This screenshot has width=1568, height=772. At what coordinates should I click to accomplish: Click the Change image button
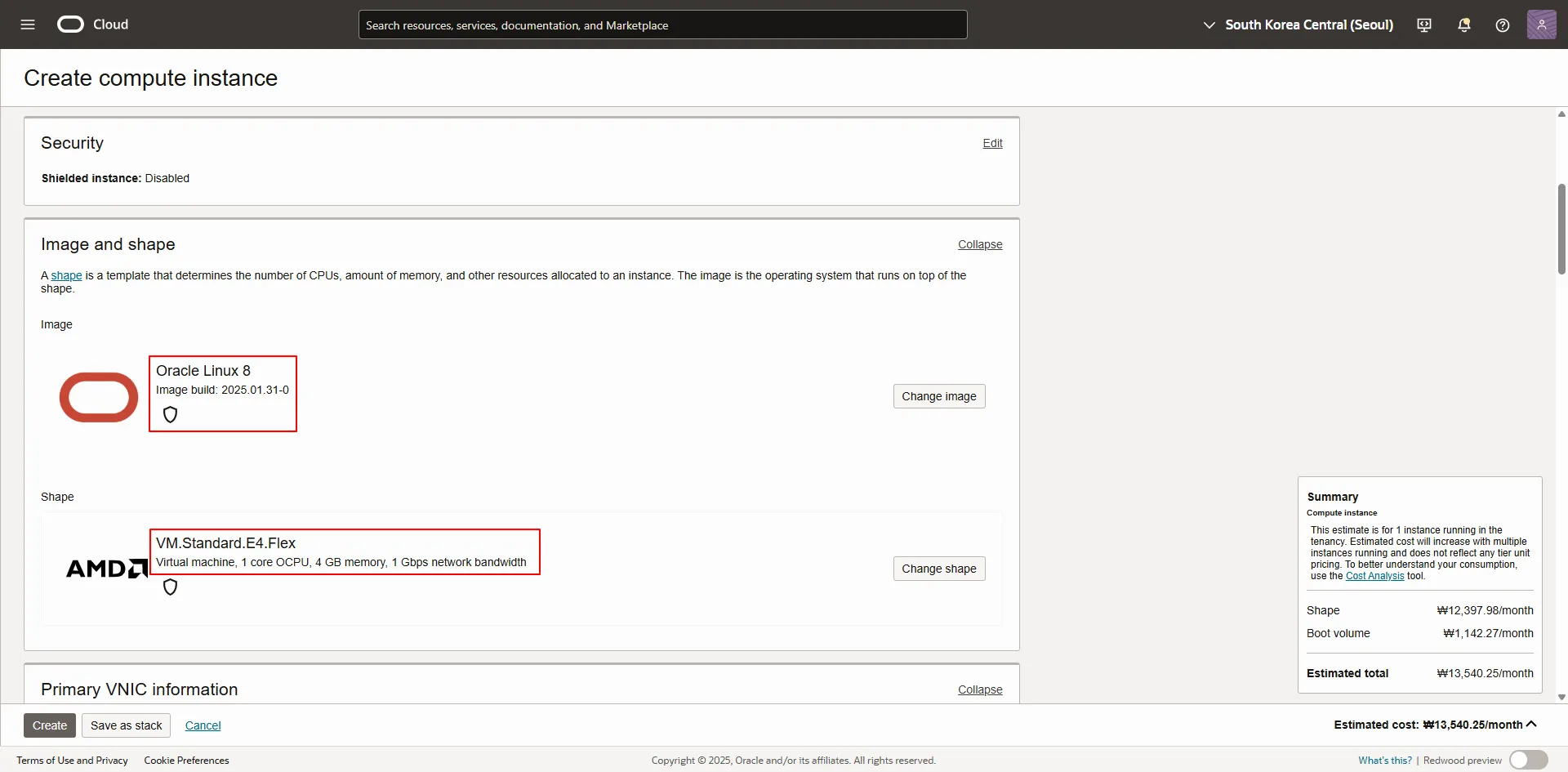(x=939, y=396)
